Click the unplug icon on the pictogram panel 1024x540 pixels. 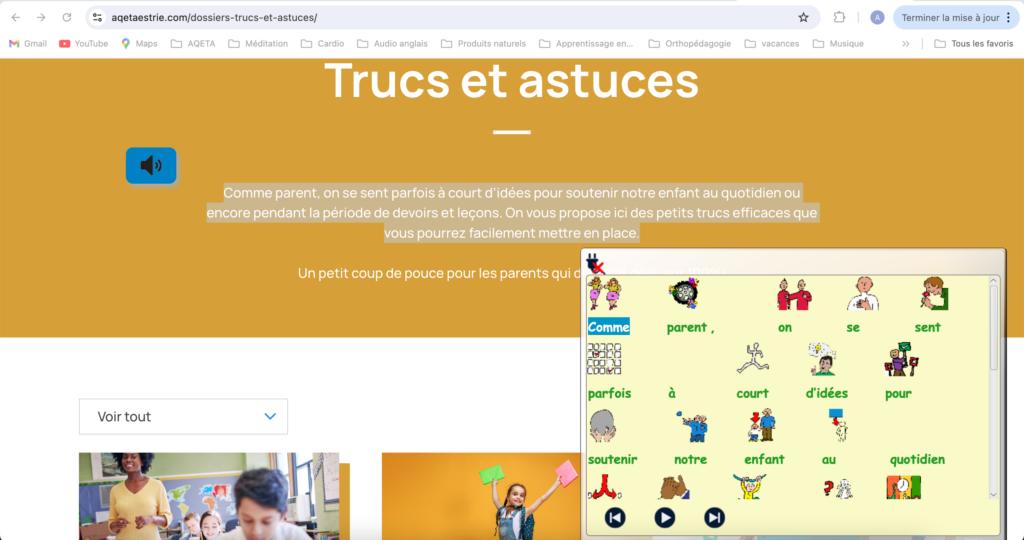click(x=595, y=264)
